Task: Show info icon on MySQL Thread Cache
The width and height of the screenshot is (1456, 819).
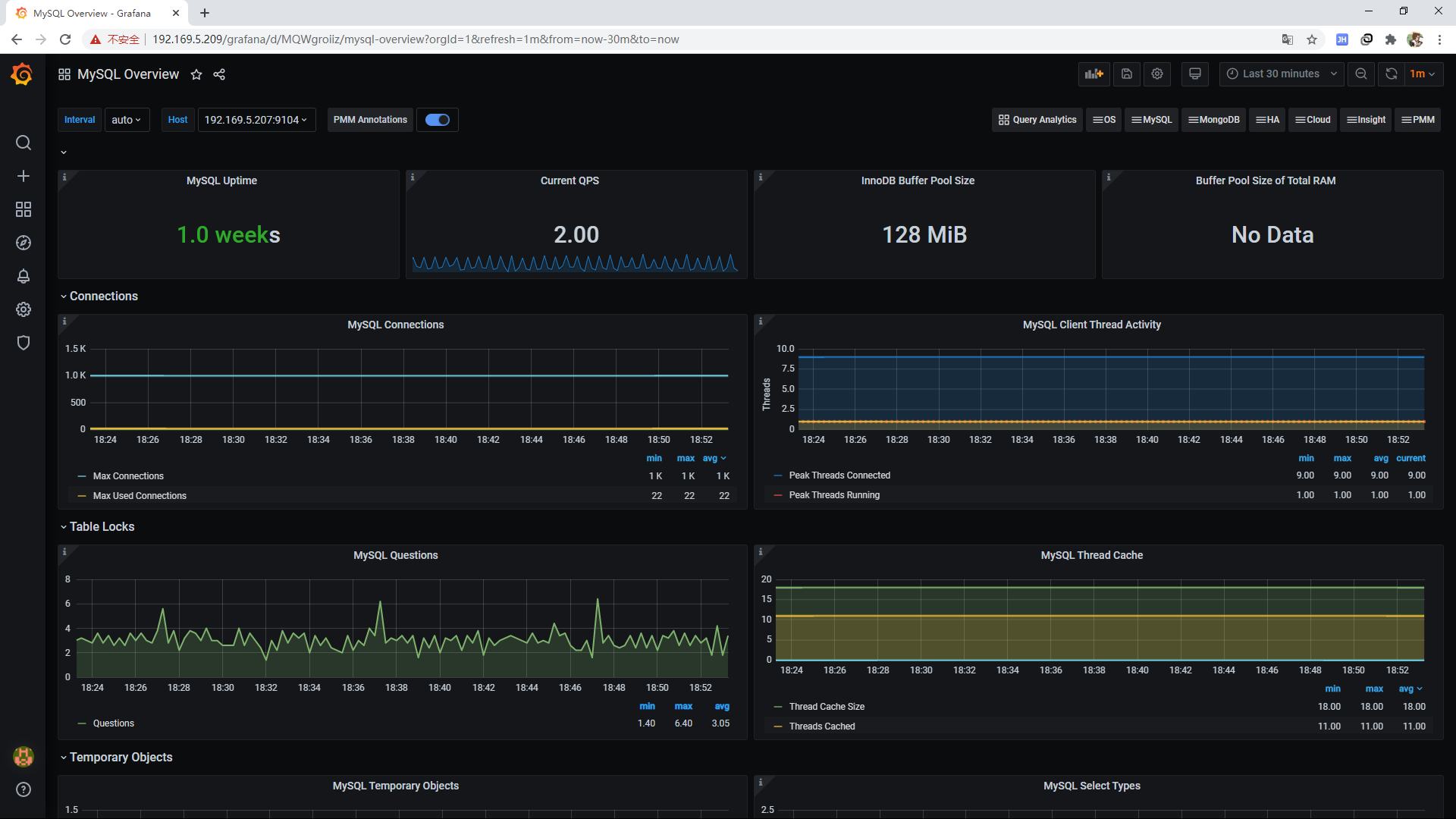Action: tap(761, 552)
